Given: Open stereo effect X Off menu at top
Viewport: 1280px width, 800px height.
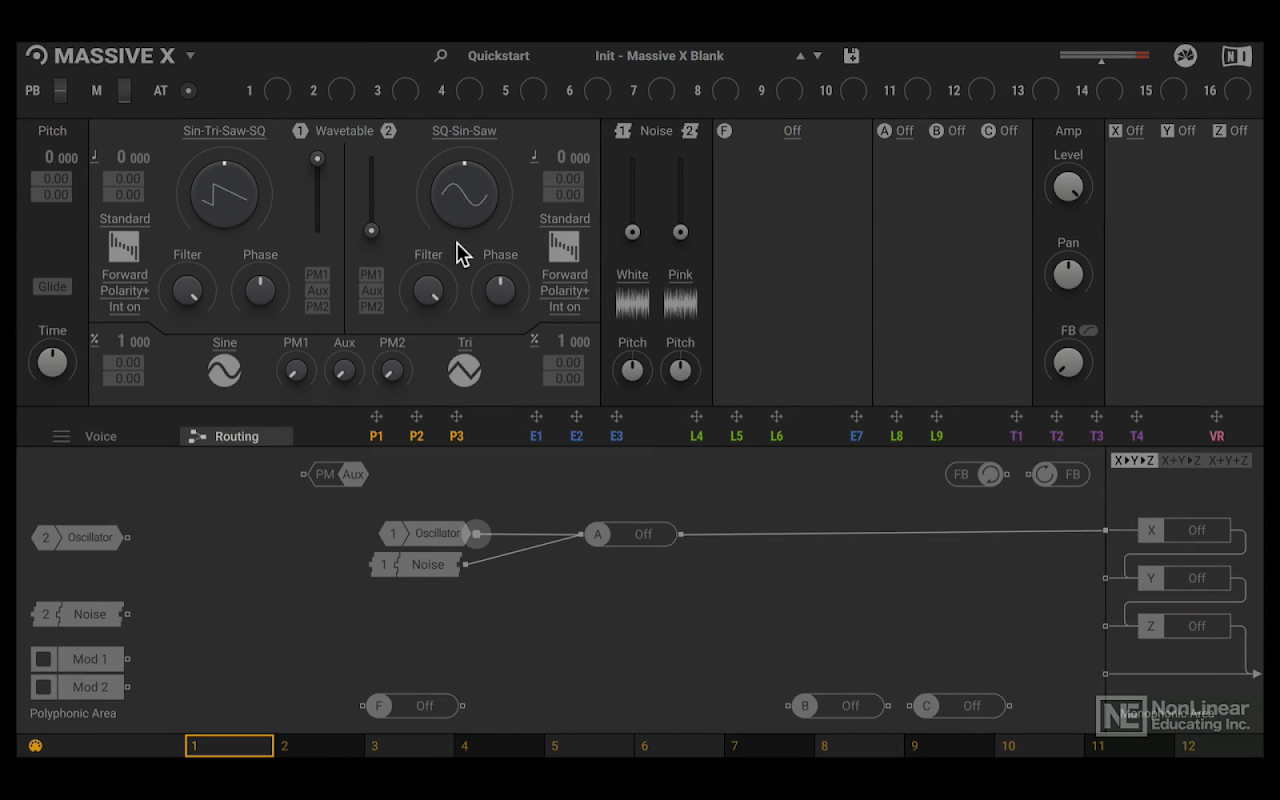Looking at the screenshot, I should (x=1134, y=131).
